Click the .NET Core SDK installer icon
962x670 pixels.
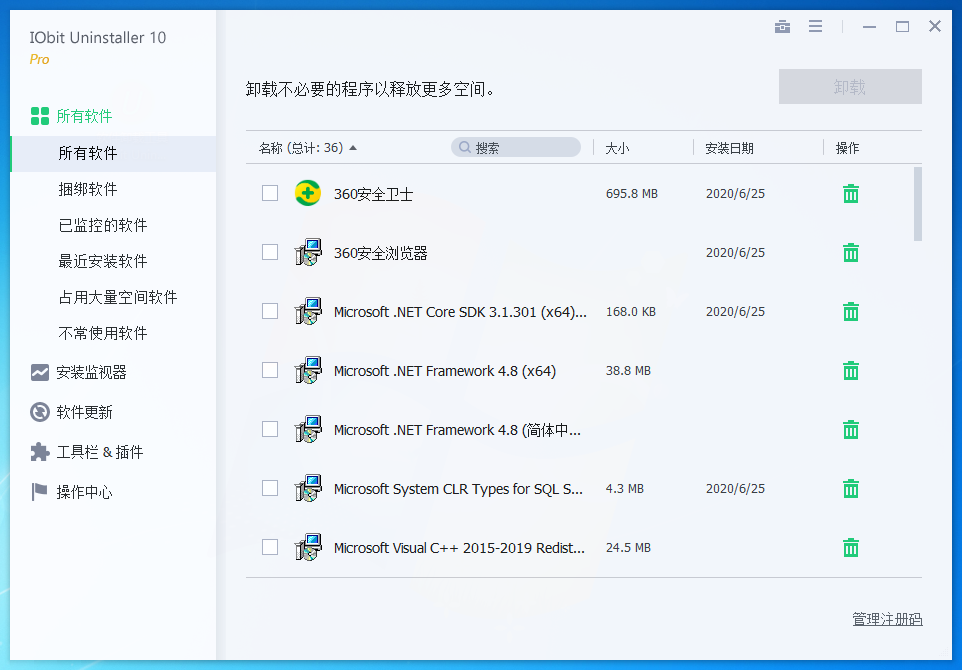click(308, 311)
